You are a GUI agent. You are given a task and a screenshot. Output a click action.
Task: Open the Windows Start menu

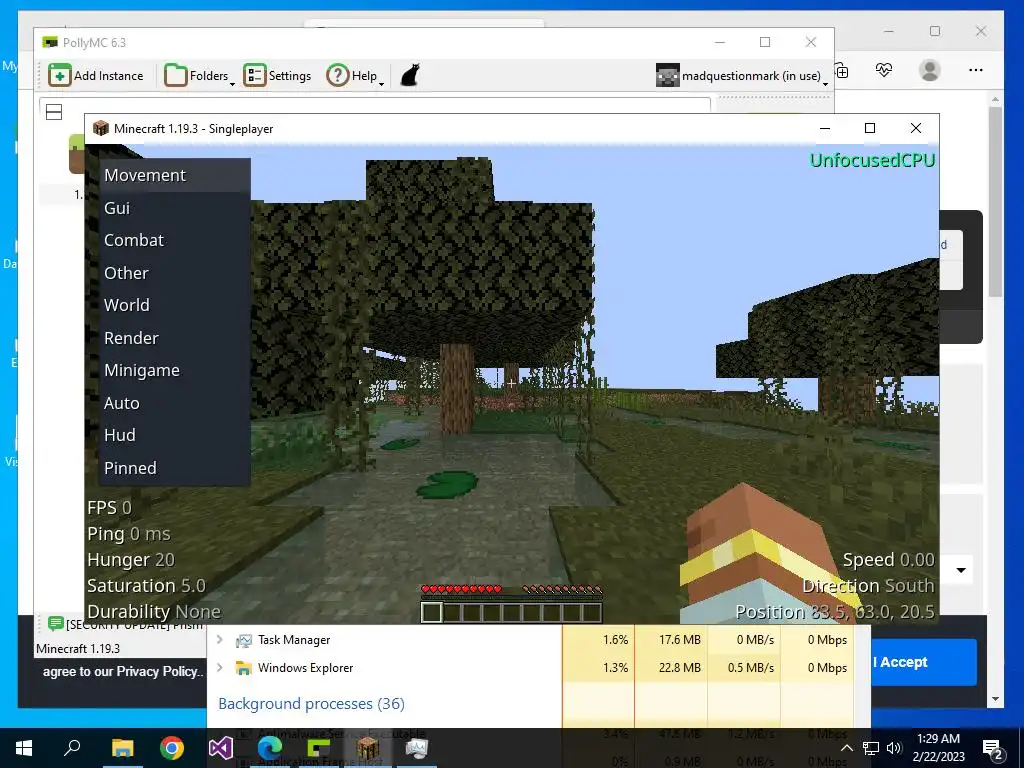click(x=24, y=748)
